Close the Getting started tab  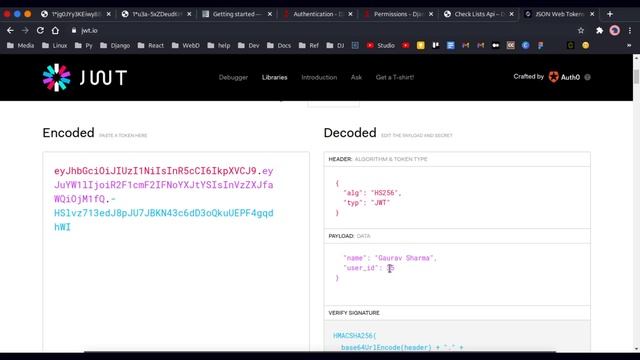[x=270, y=14]
